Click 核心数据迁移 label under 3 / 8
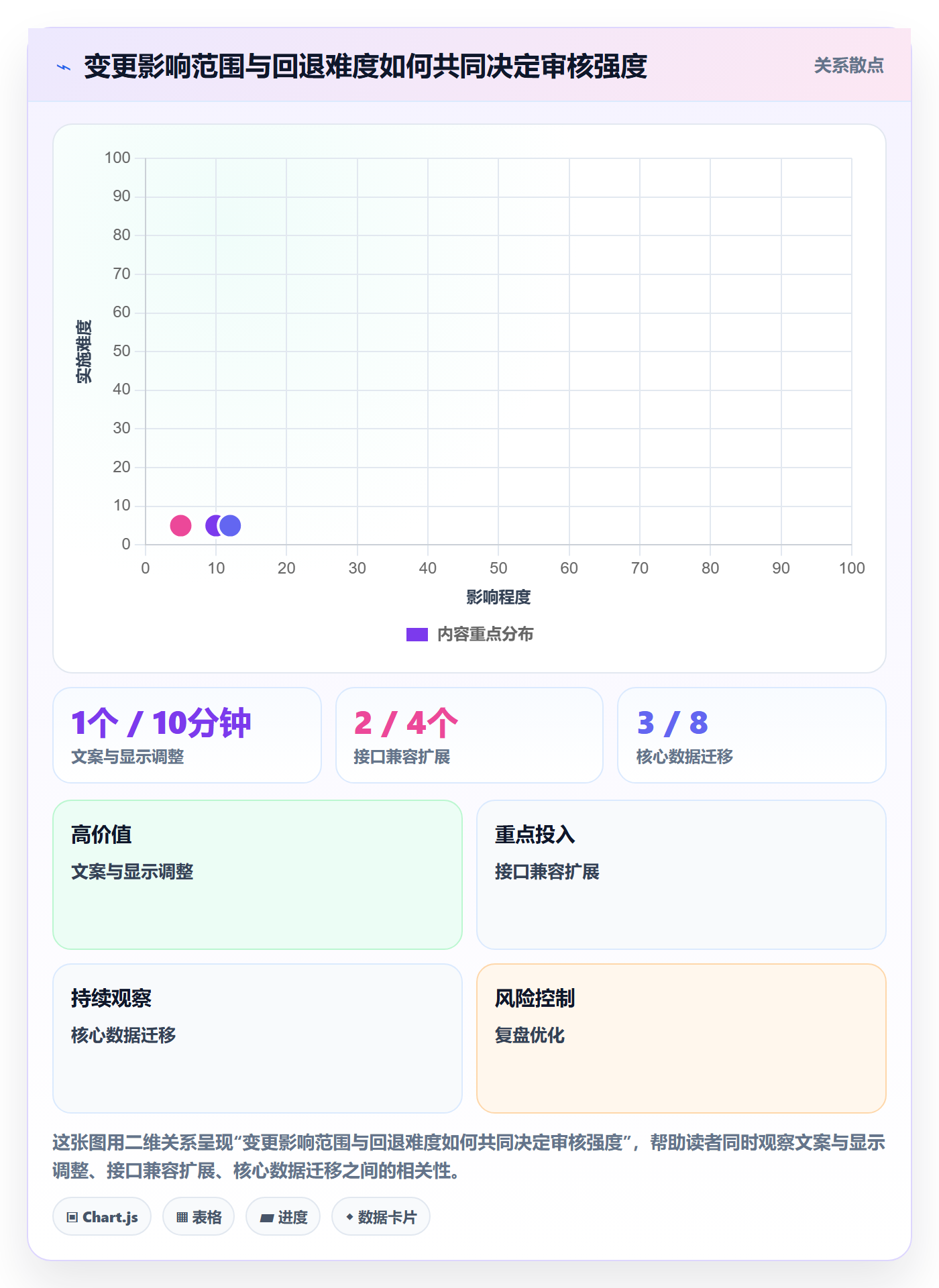 [685, 757]
